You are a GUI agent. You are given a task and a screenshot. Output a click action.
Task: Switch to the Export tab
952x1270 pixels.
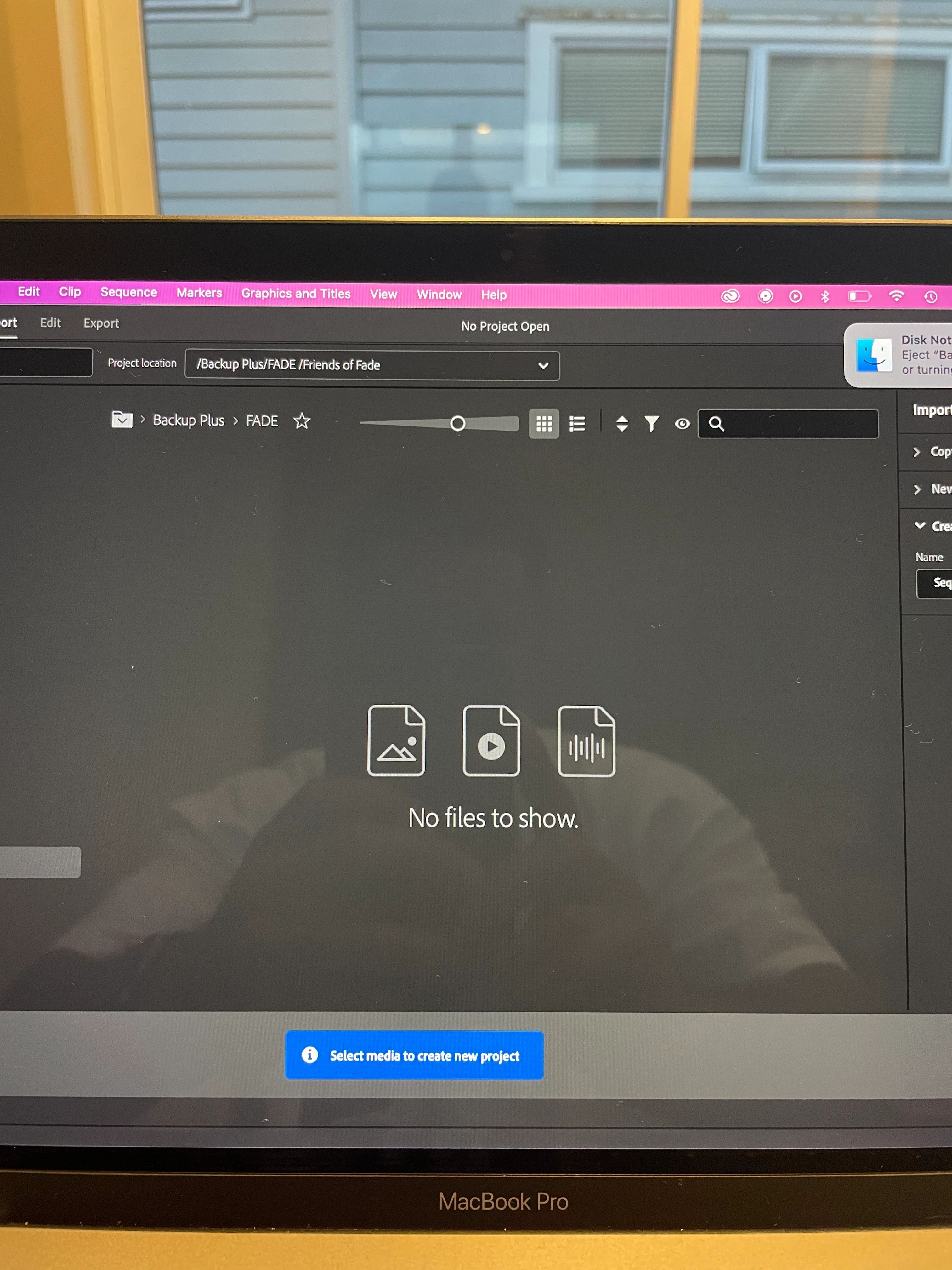[101, 323]
